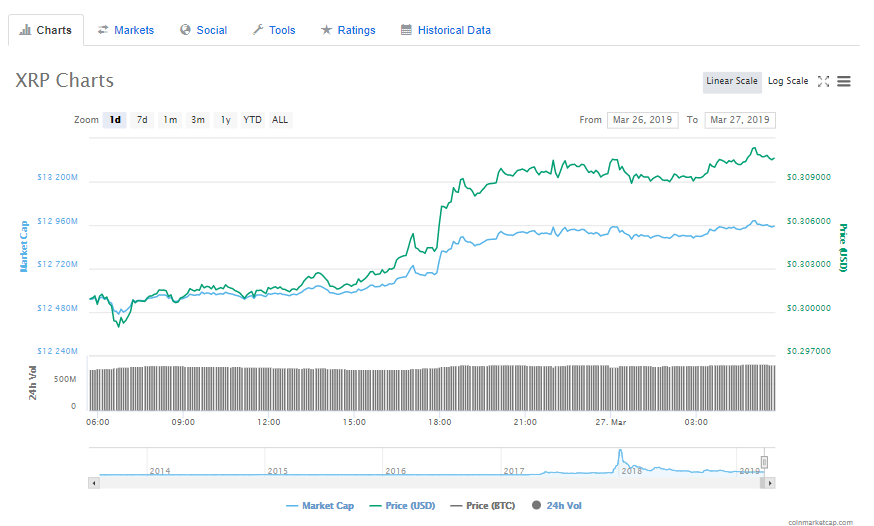Click the Historical Data calendar icon
This screenshot has width=874, height=526.
[x=406, y=30]
